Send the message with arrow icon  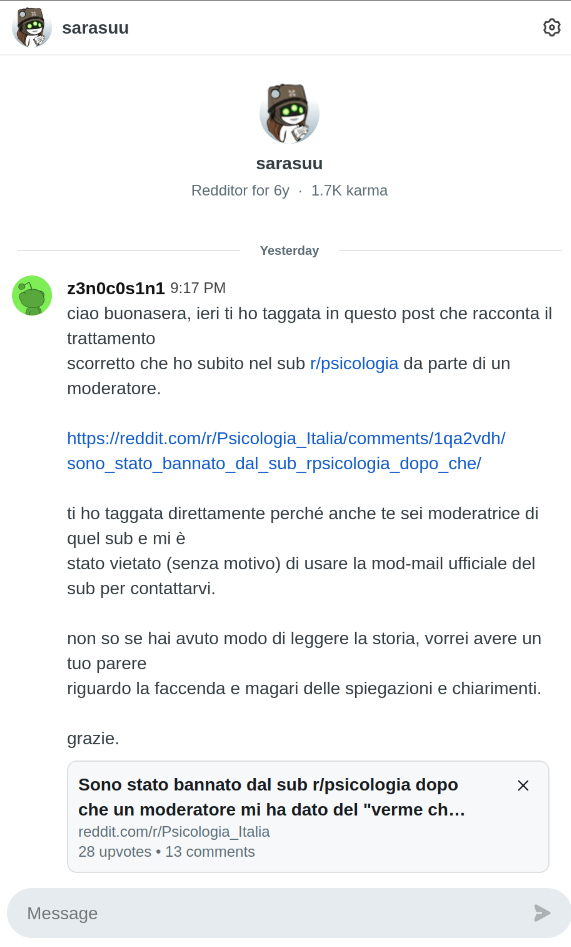[542, 913]
